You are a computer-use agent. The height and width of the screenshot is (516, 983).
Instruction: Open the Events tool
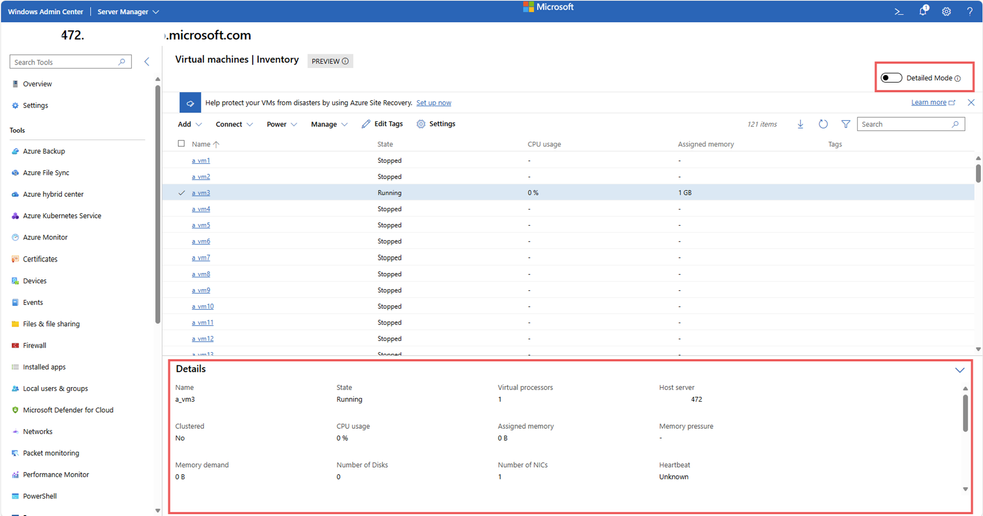click(x=33, y=302)
